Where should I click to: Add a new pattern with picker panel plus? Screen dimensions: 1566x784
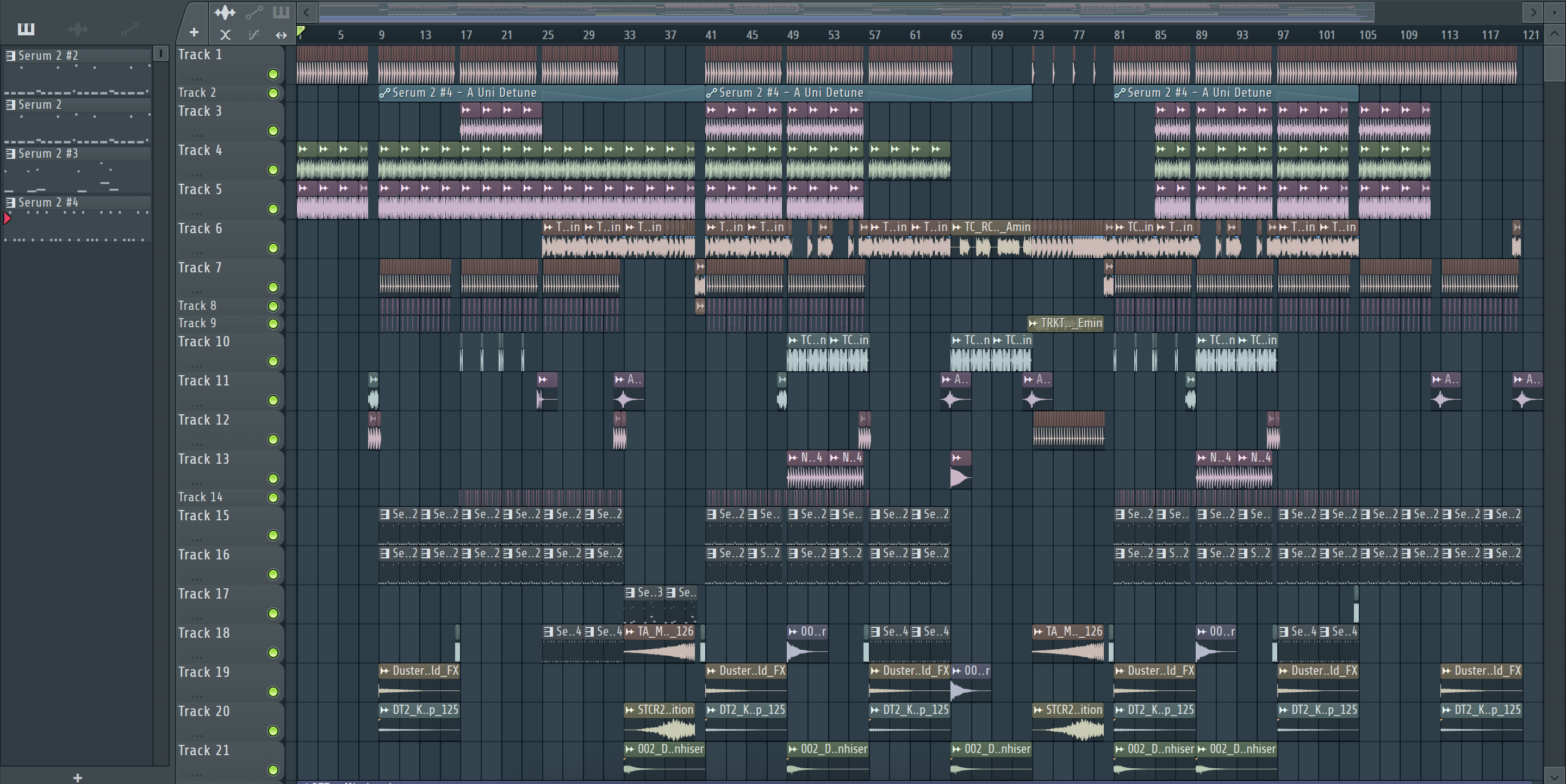(77, 777)
